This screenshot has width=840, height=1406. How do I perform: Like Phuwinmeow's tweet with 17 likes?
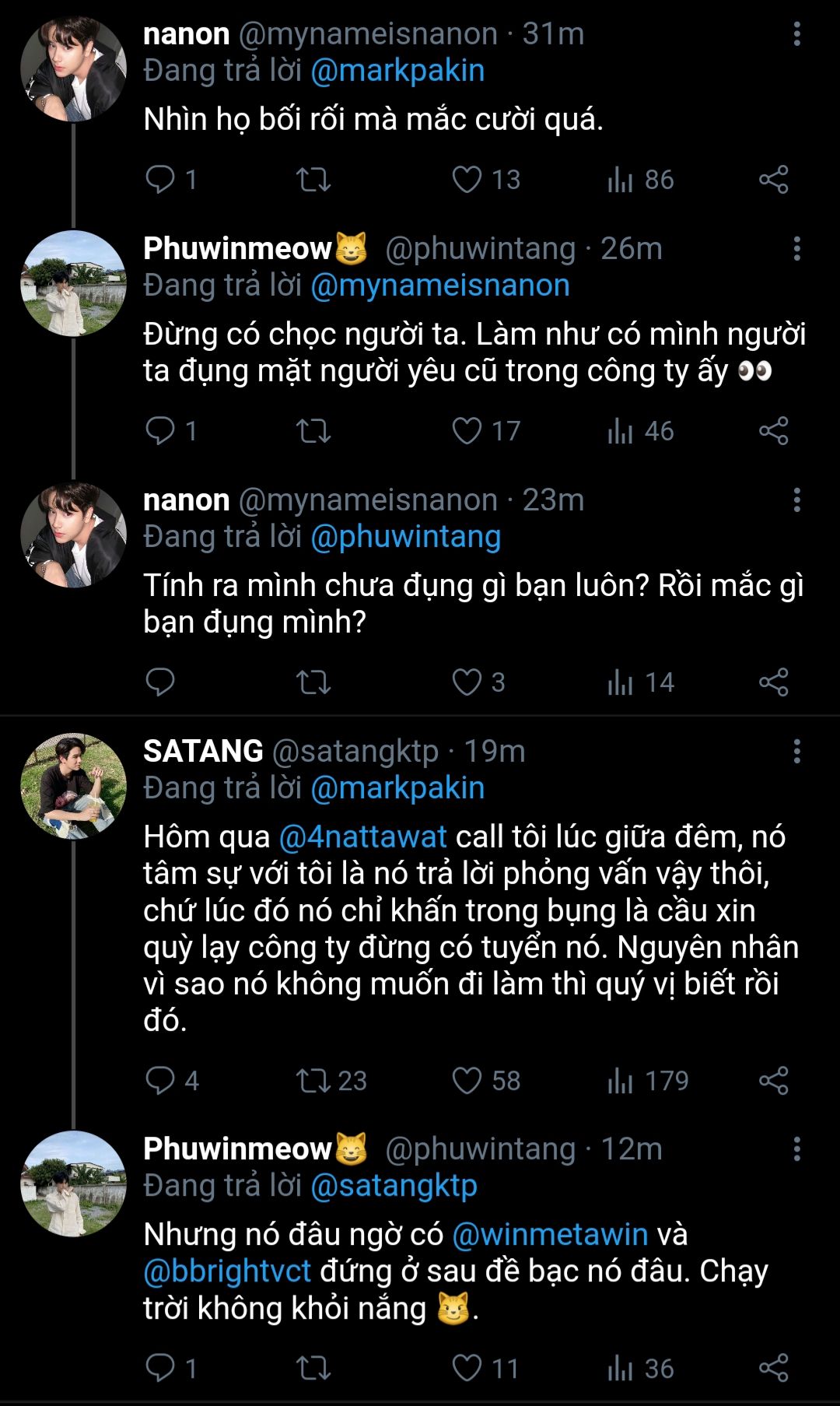(x=467, y=431)
